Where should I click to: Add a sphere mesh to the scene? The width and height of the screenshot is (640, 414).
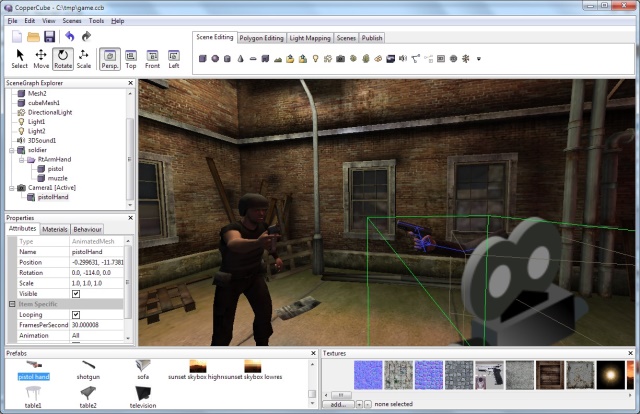coord(215,59)
